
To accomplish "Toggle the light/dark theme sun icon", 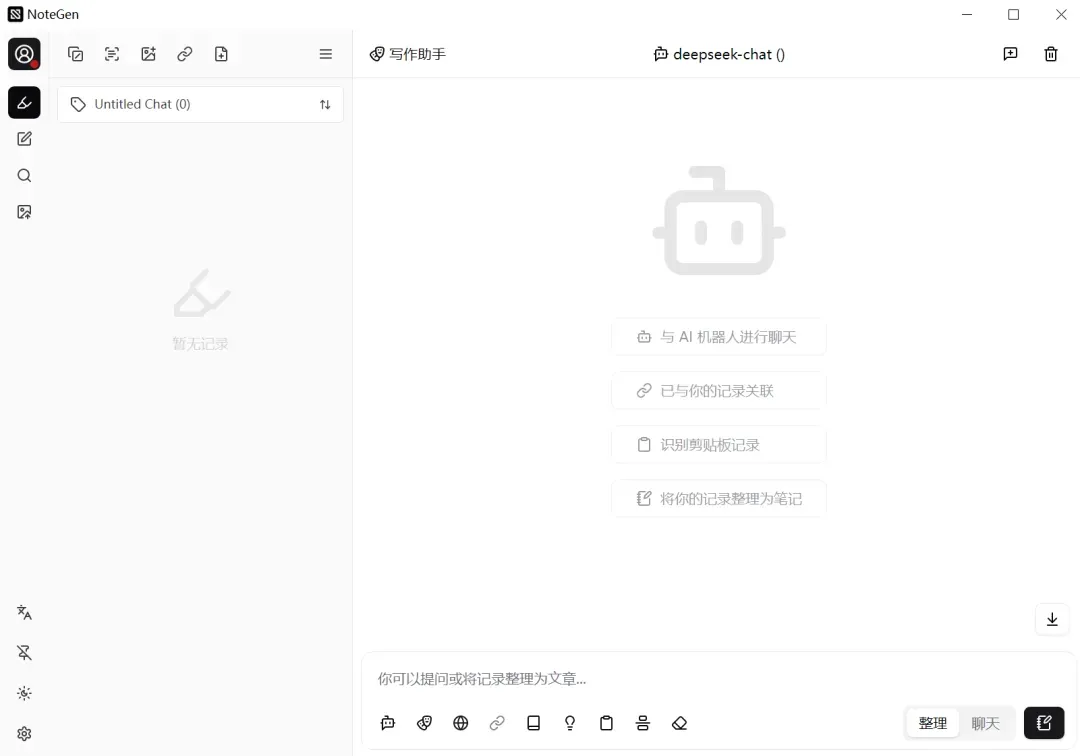I will click(24, 693).
